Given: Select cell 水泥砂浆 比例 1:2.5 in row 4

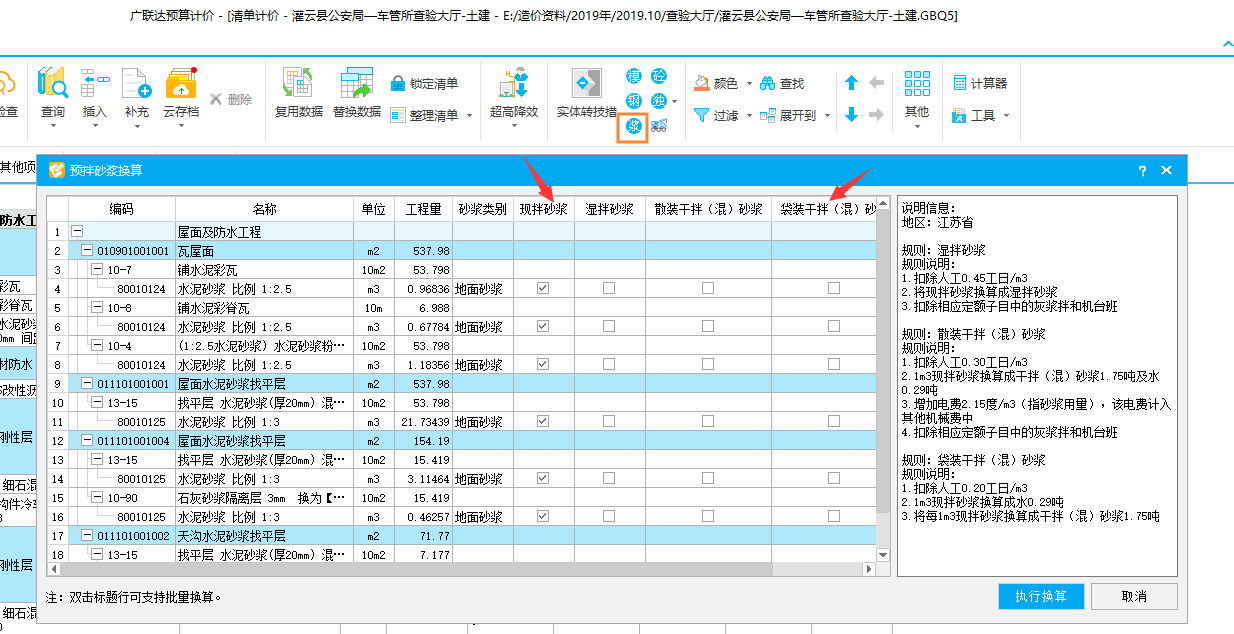Looking at the screenshot, I should pyautogui.click(x=264, y=288).
